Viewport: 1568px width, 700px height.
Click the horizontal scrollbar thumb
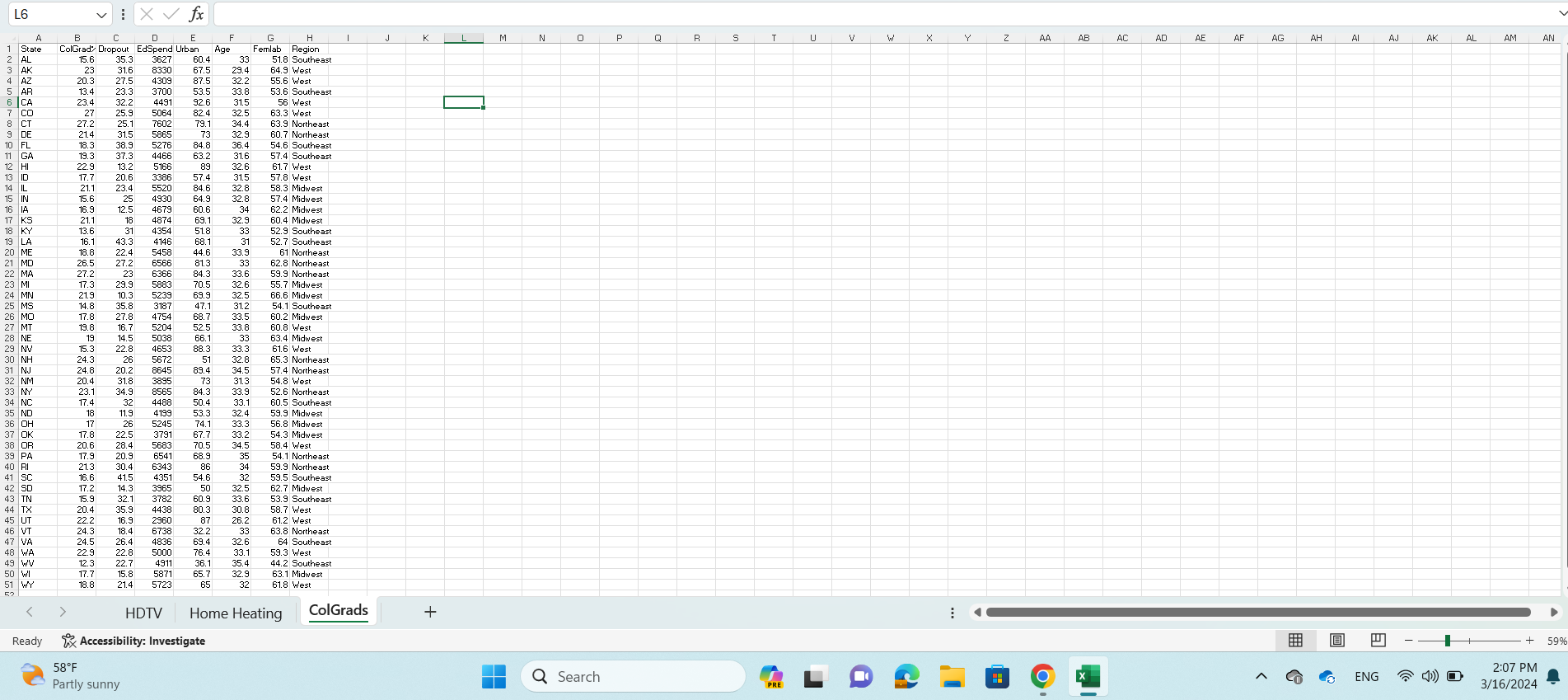click(1258, 613)
